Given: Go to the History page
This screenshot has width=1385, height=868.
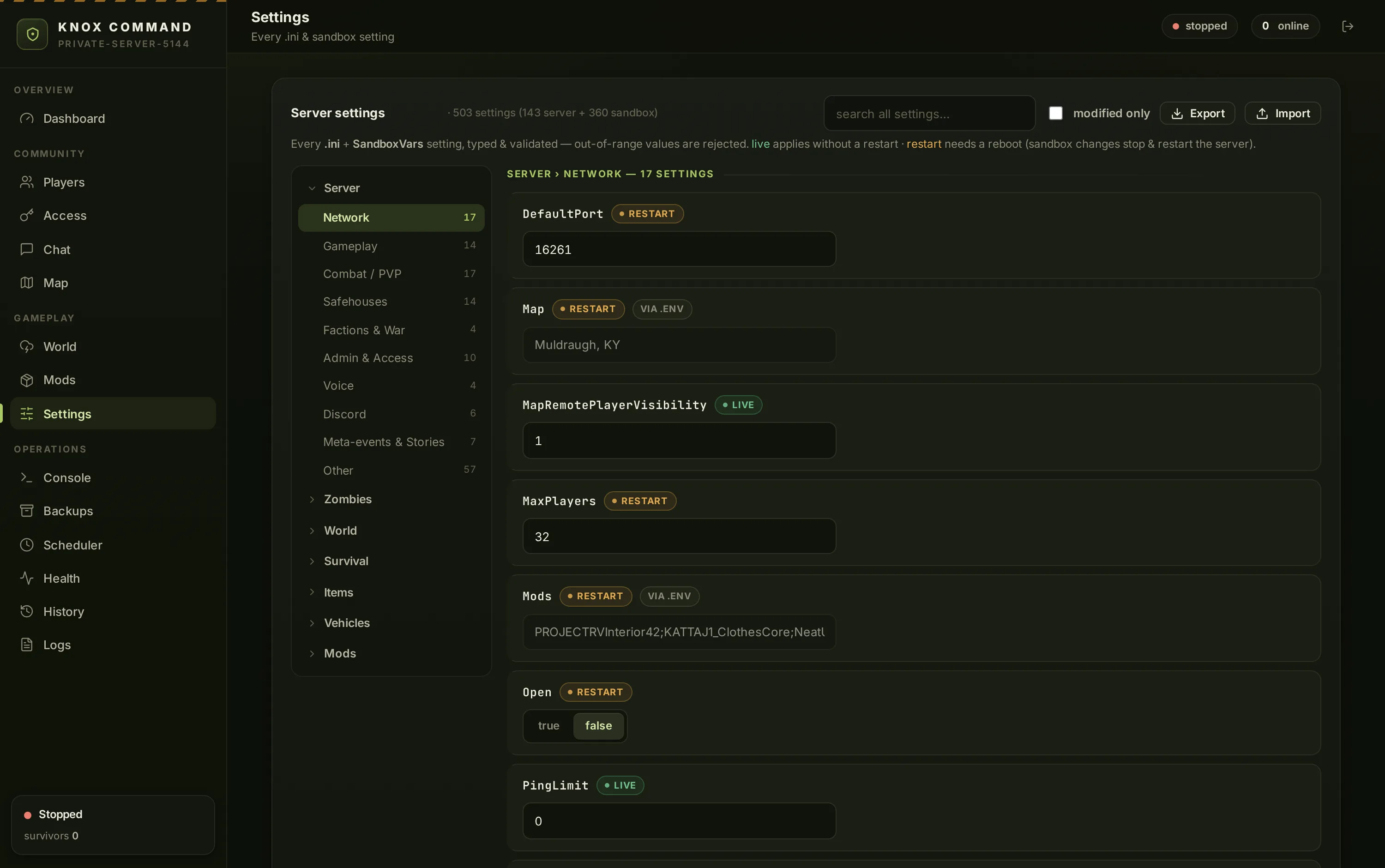Looking at the screenshot, I should click(113, 611).
